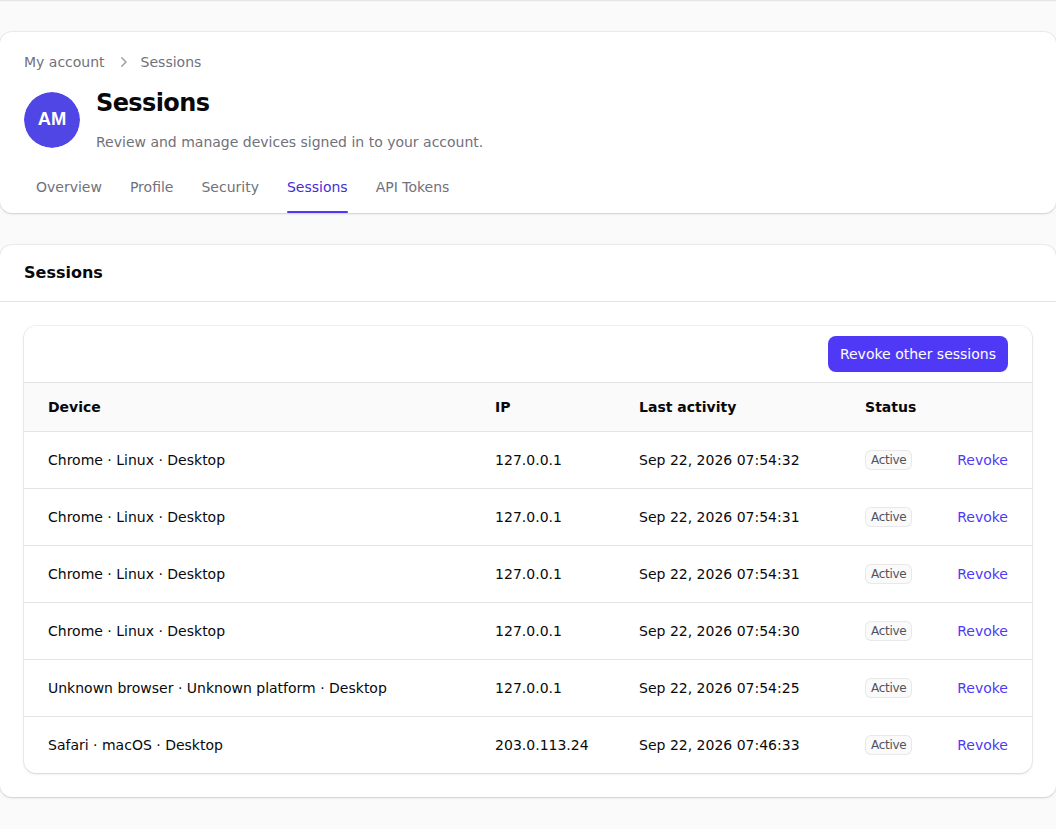Viewport: 1056px width, 829px height.
Task: Revoke the Safari macOS session
Action: point(982,745)
